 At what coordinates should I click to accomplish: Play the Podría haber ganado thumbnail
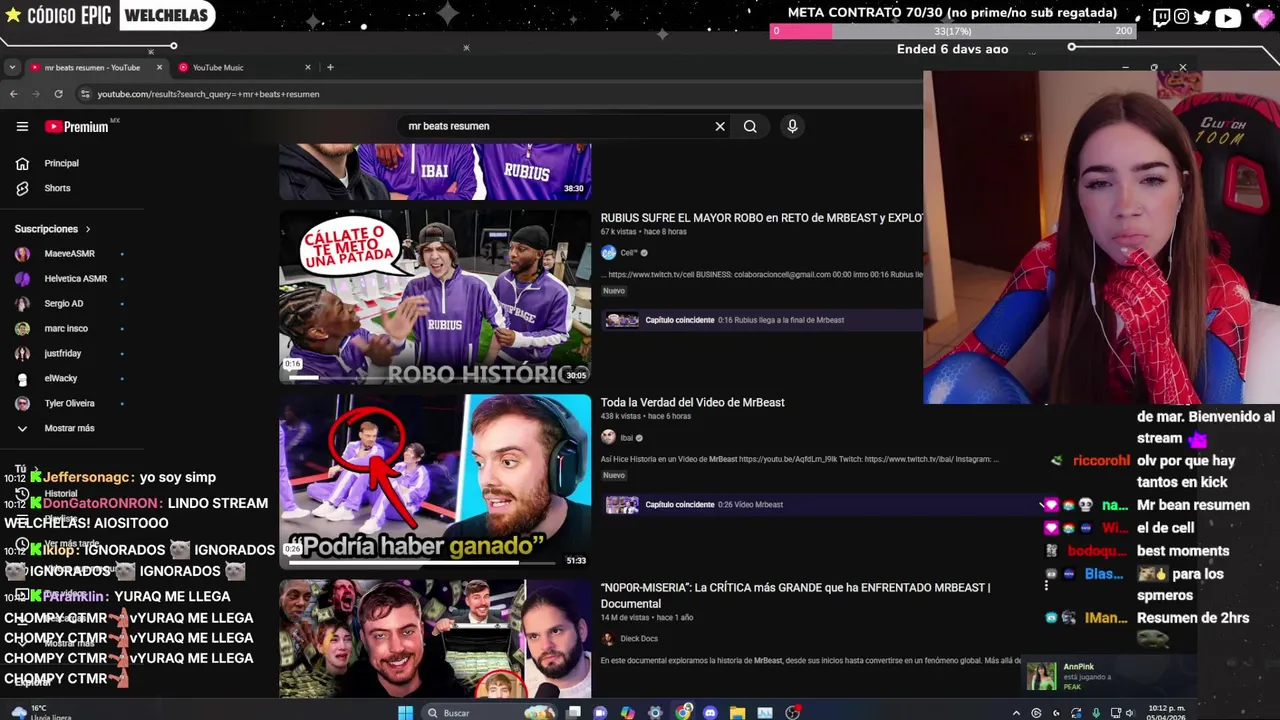point(435,482)
